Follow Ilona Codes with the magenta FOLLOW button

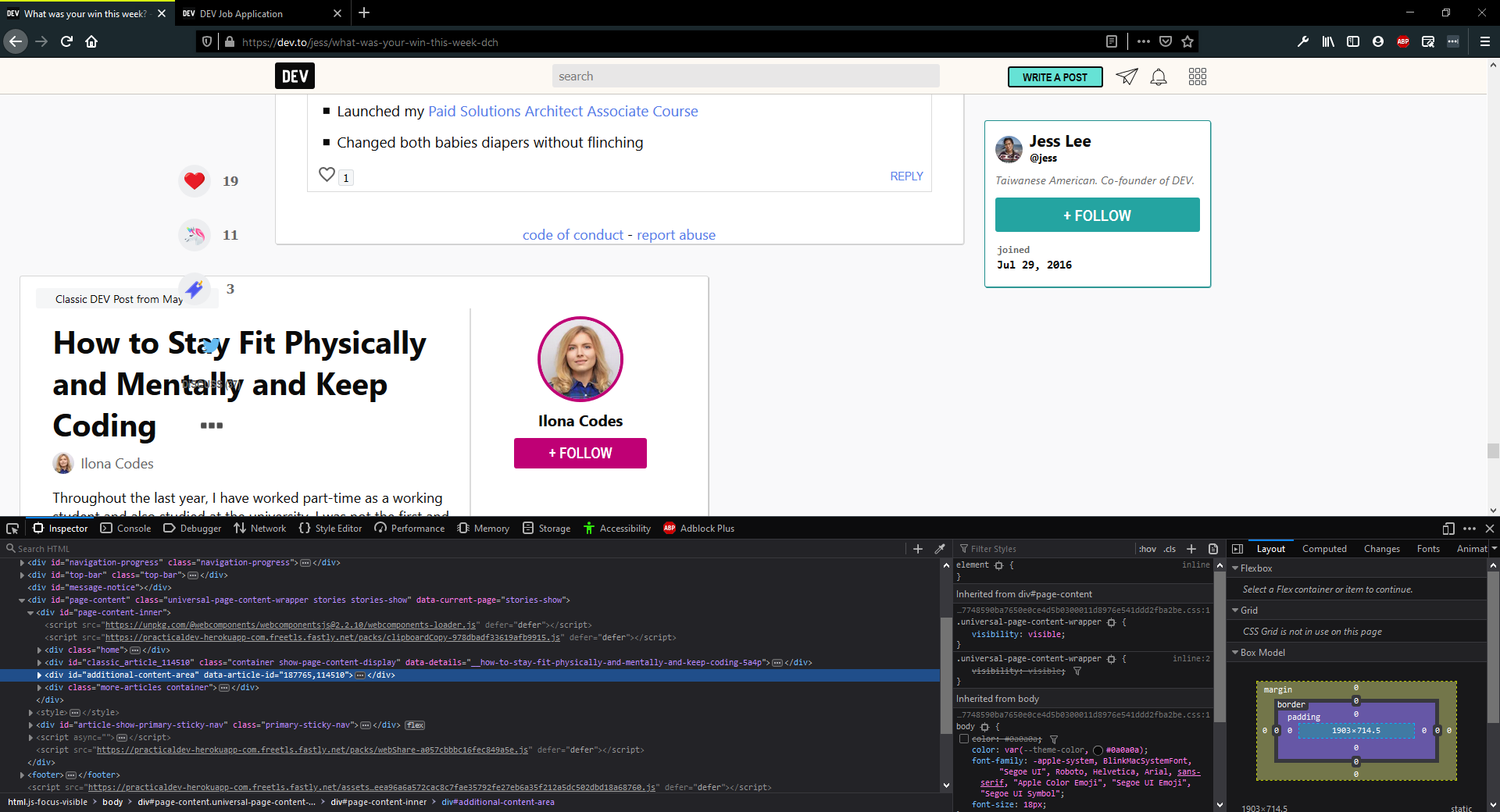coord(580,453)
